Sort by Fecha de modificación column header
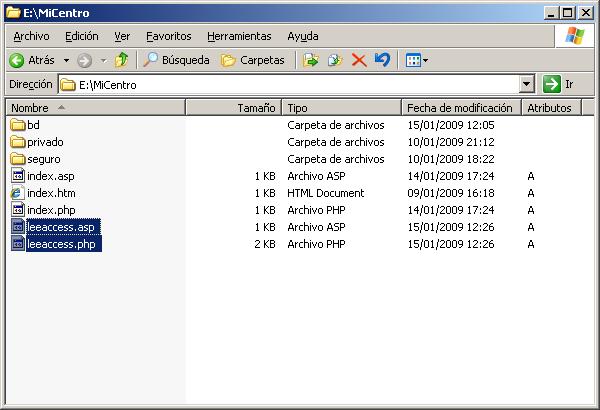This screenshot has height=410, width=600. click(459, 107)
